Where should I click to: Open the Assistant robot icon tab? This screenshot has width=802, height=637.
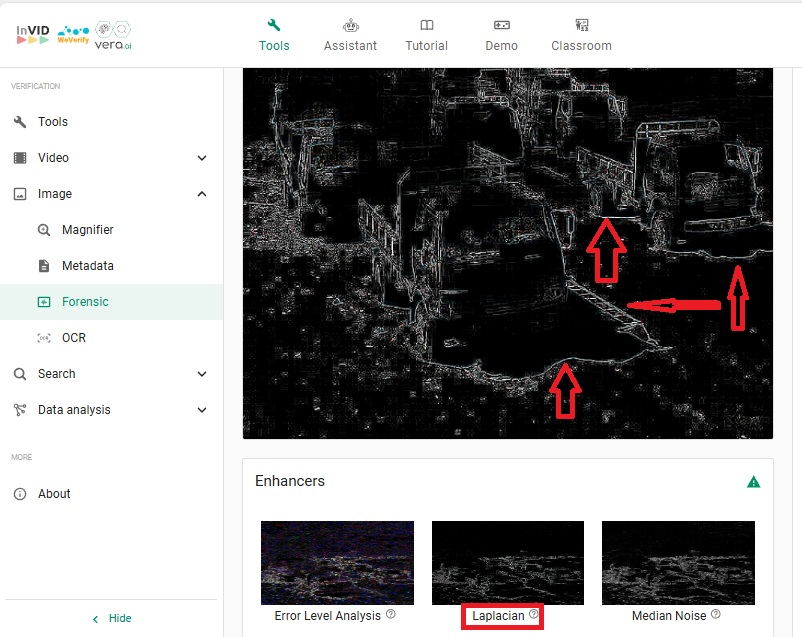350,26
